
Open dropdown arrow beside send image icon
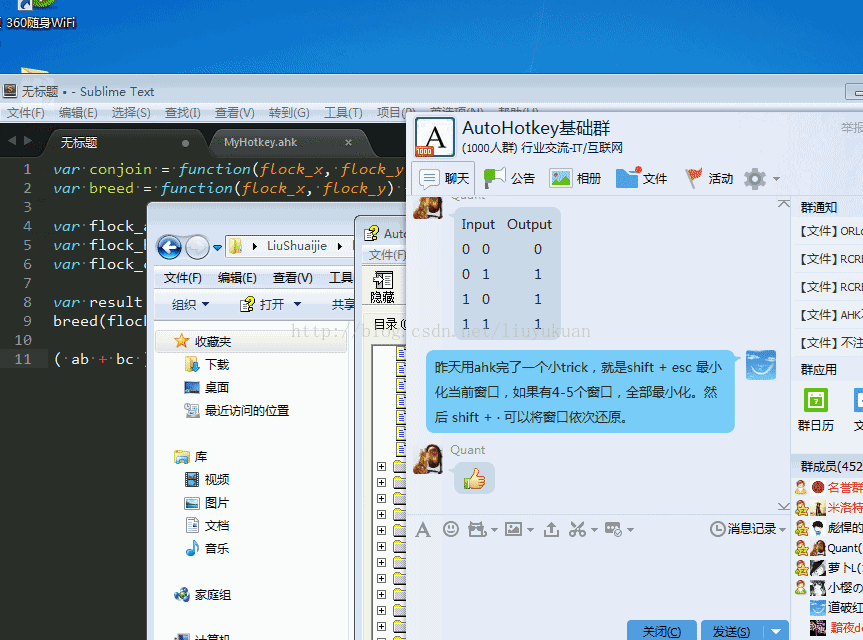click(530, 530)
